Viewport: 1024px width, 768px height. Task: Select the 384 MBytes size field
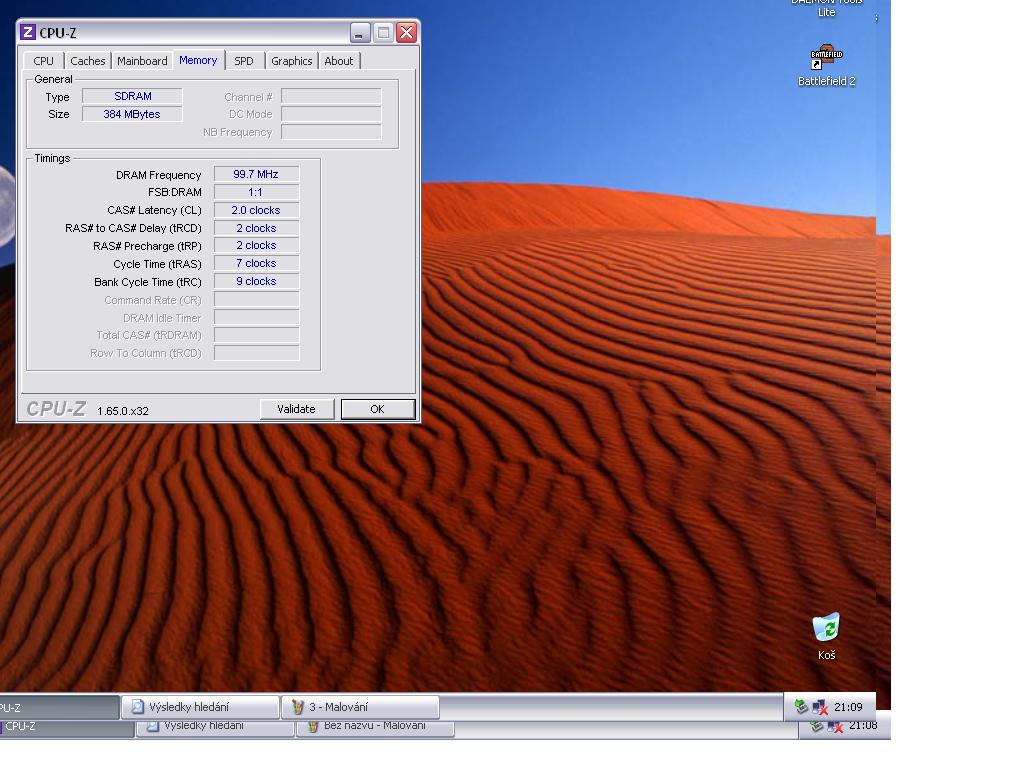[132, 115]
